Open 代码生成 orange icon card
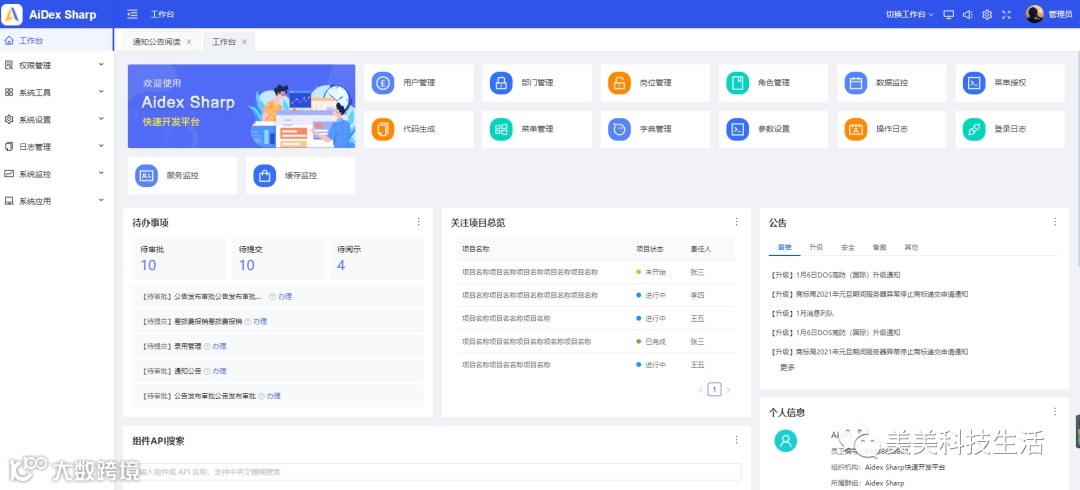Image resolution: width=1080 pixels, height=490 pixels. pos(419,129)
